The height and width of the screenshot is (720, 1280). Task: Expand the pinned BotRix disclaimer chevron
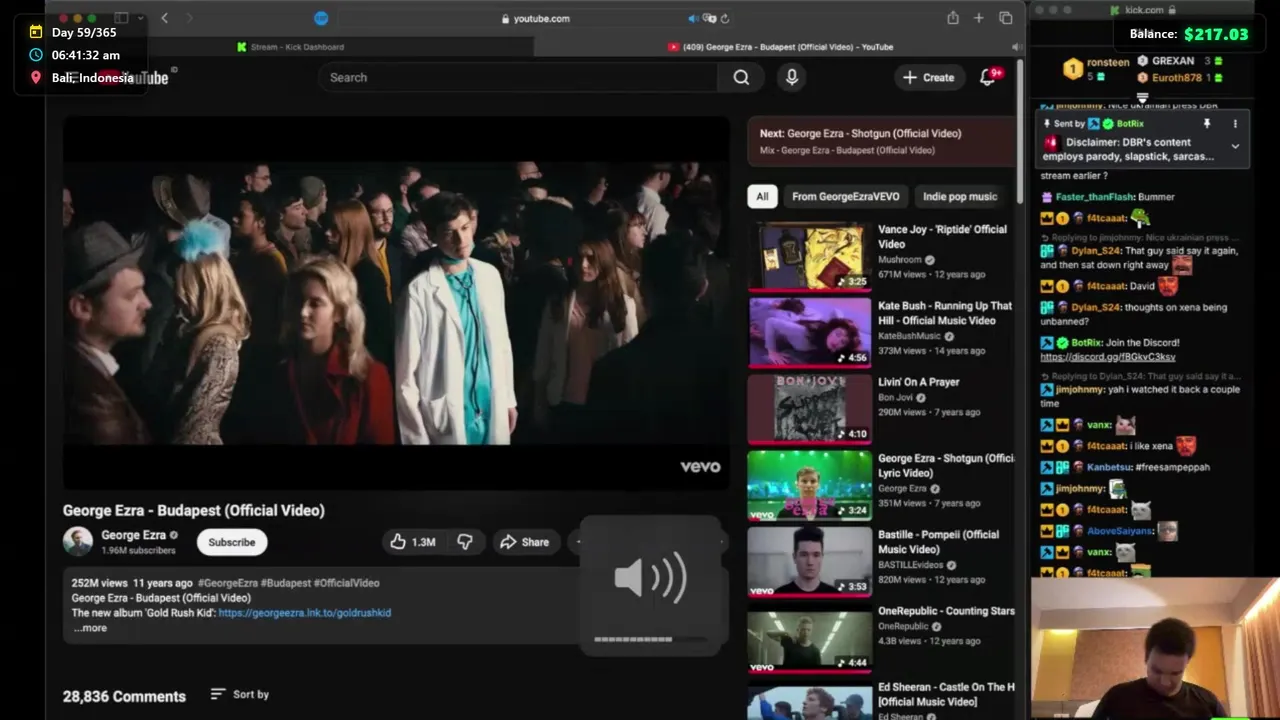point(1235,146)
